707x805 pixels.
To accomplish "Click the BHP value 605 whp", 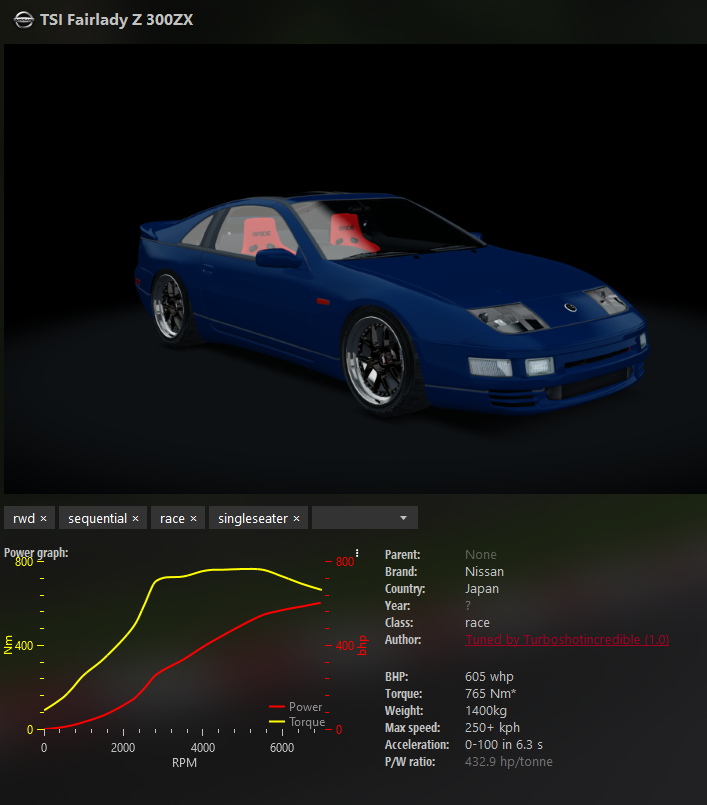I will click(489, 677).
